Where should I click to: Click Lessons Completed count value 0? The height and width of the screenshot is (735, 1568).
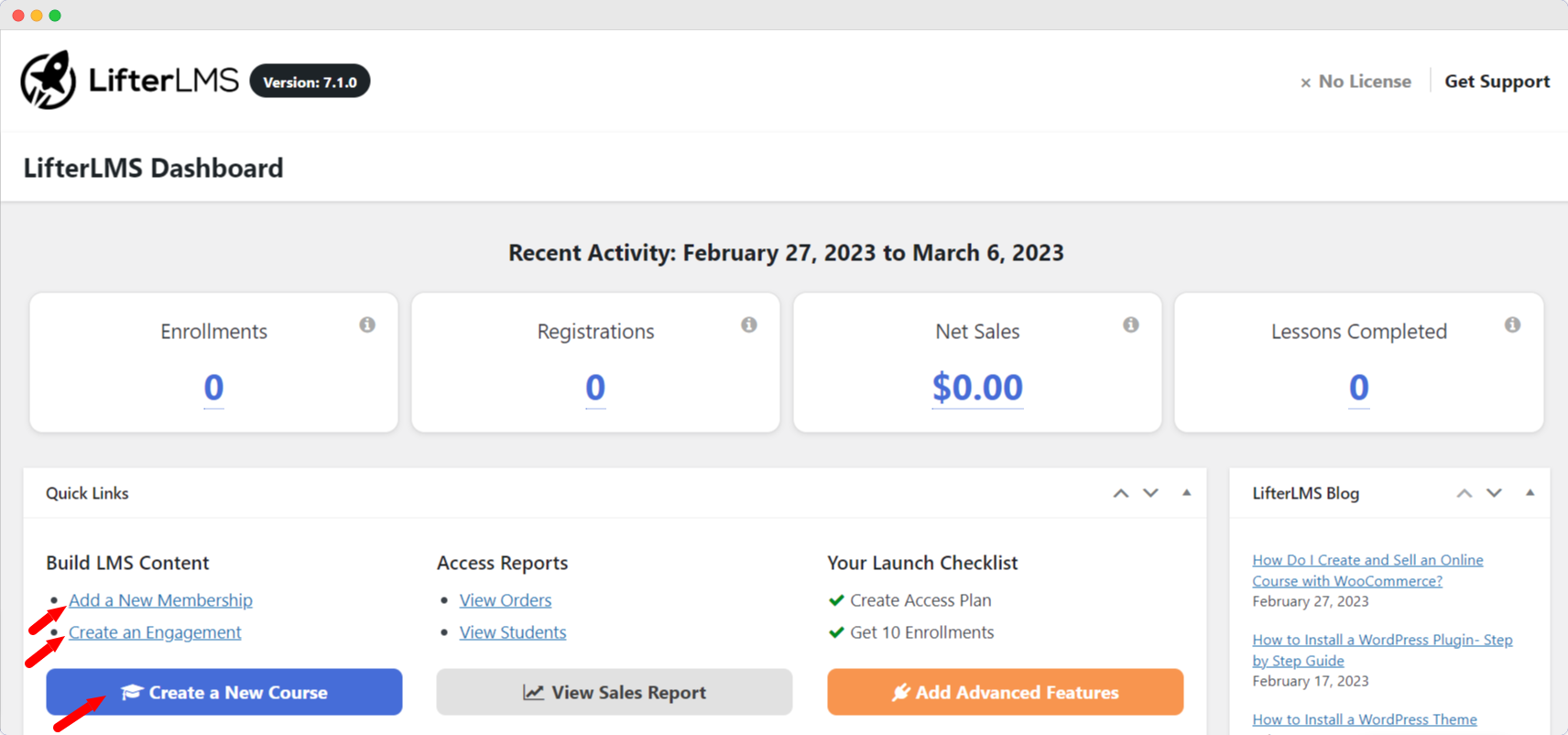click(1359, 388)
